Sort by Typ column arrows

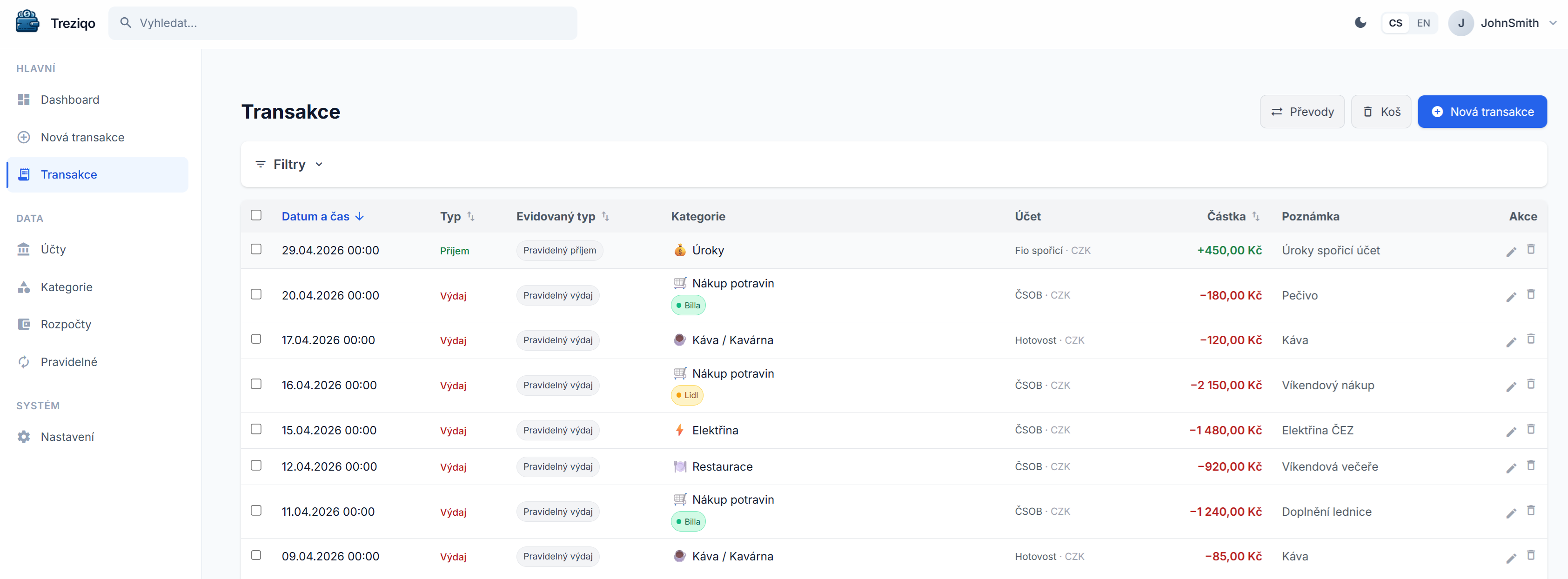click(470, 217)
